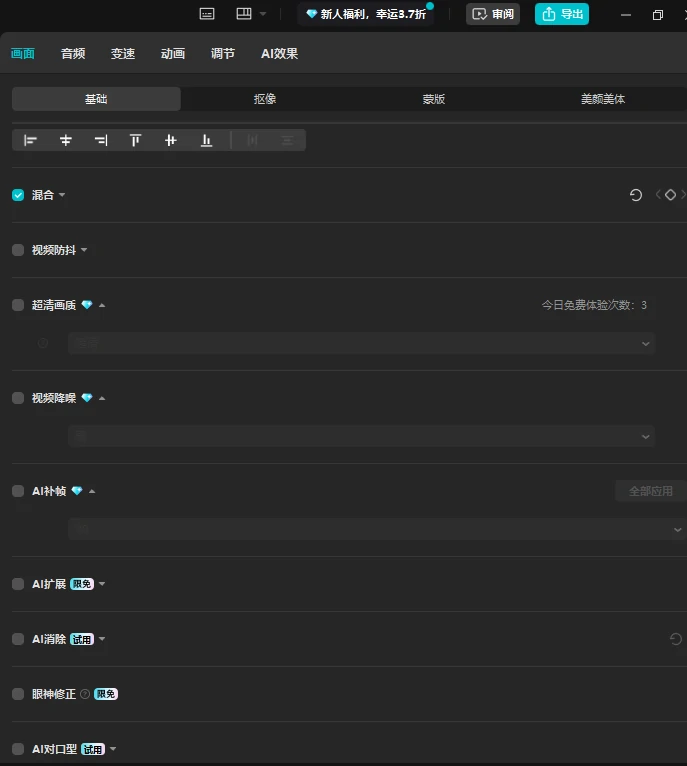
Task: Open the 视频降噪 level dropdown
Action: click(x=362, y=436)
